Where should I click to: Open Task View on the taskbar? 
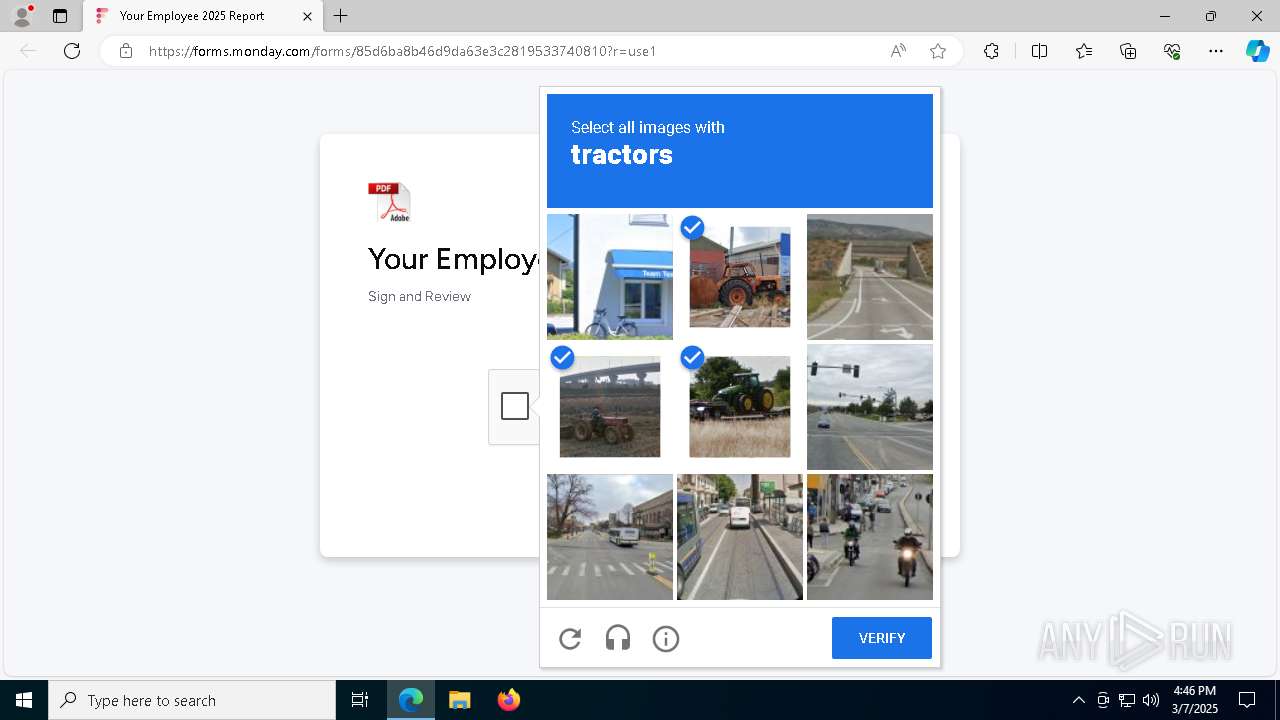pos(360,700)
